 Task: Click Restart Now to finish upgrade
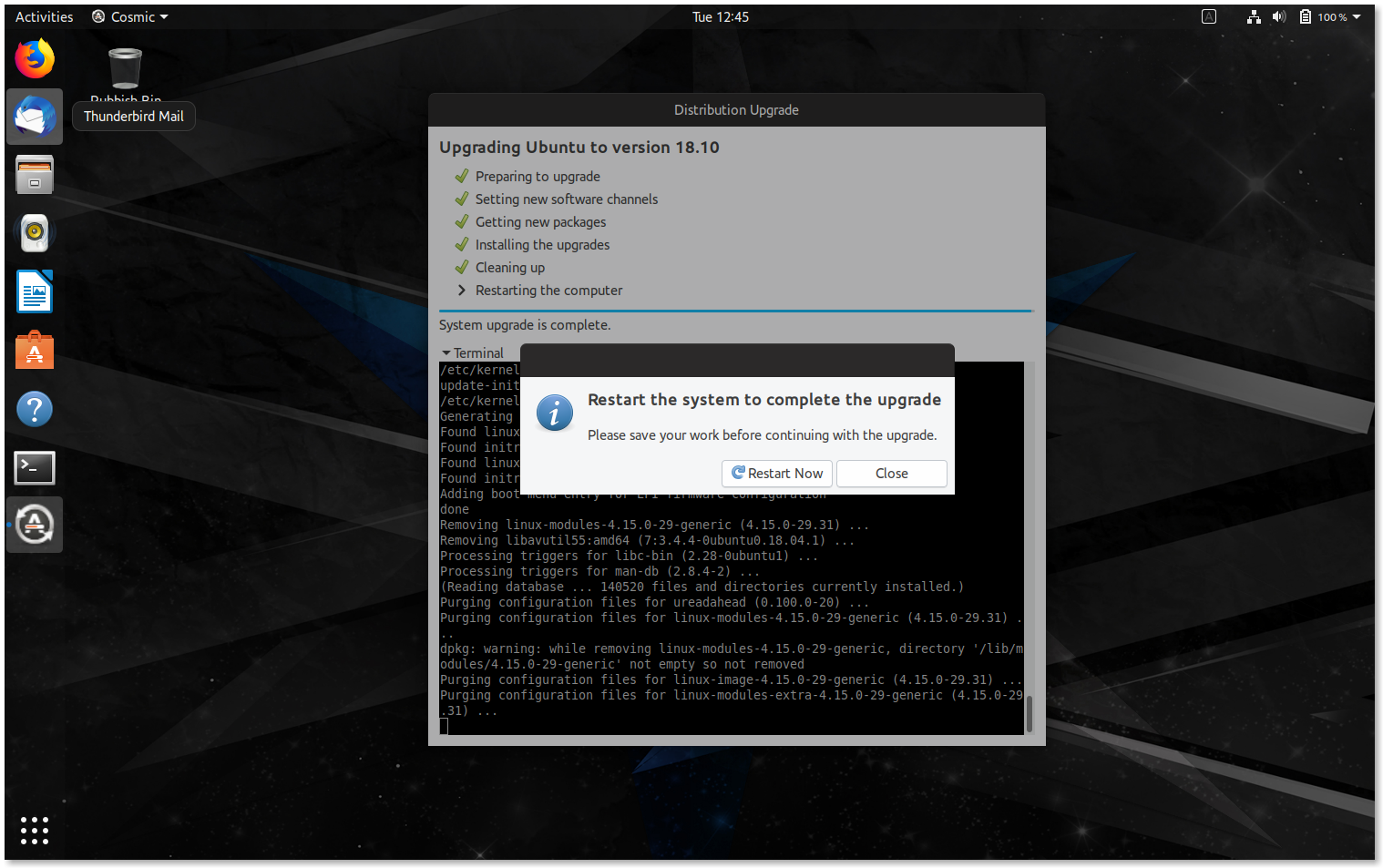point(777,474)
